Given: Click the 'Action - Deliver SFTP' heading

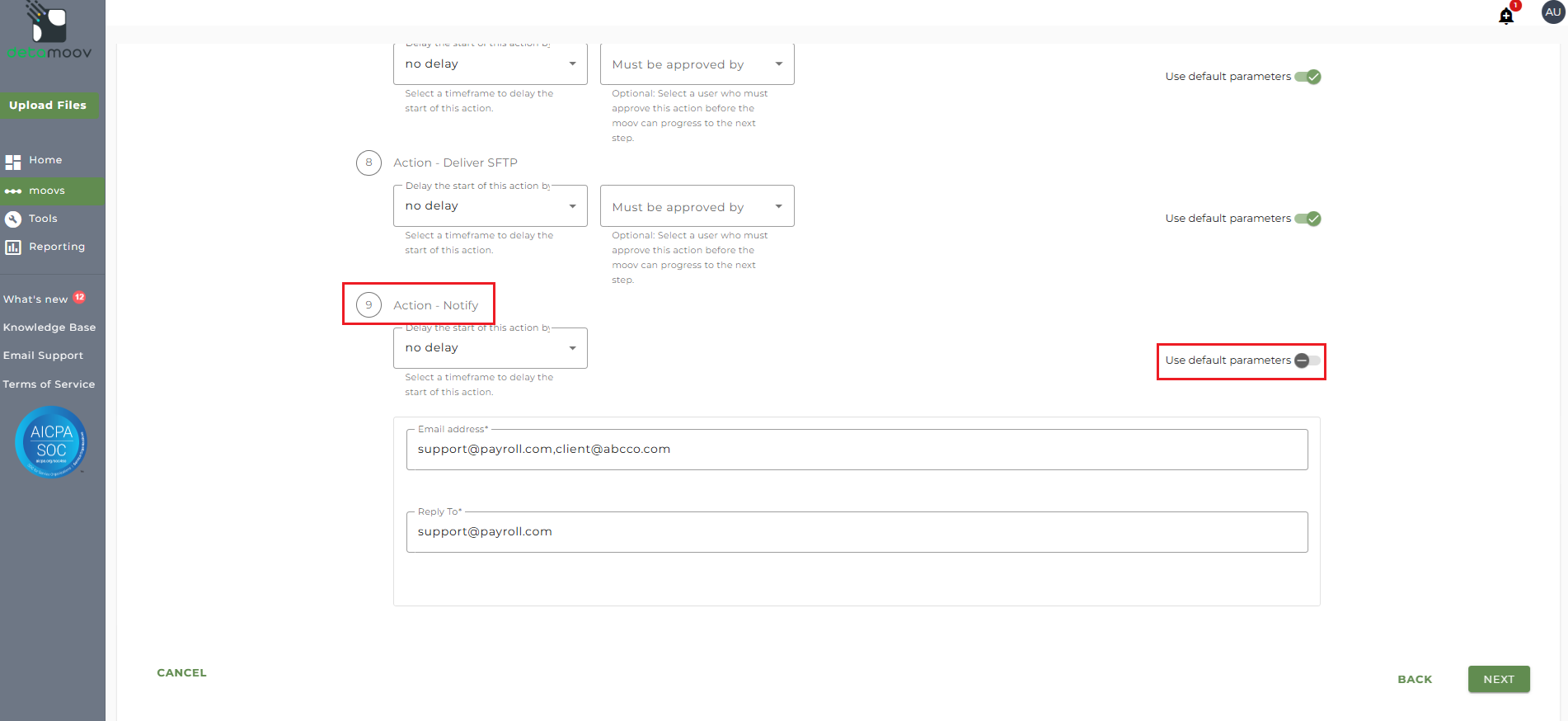Looking at the screenshot, I should coord(455,163).
